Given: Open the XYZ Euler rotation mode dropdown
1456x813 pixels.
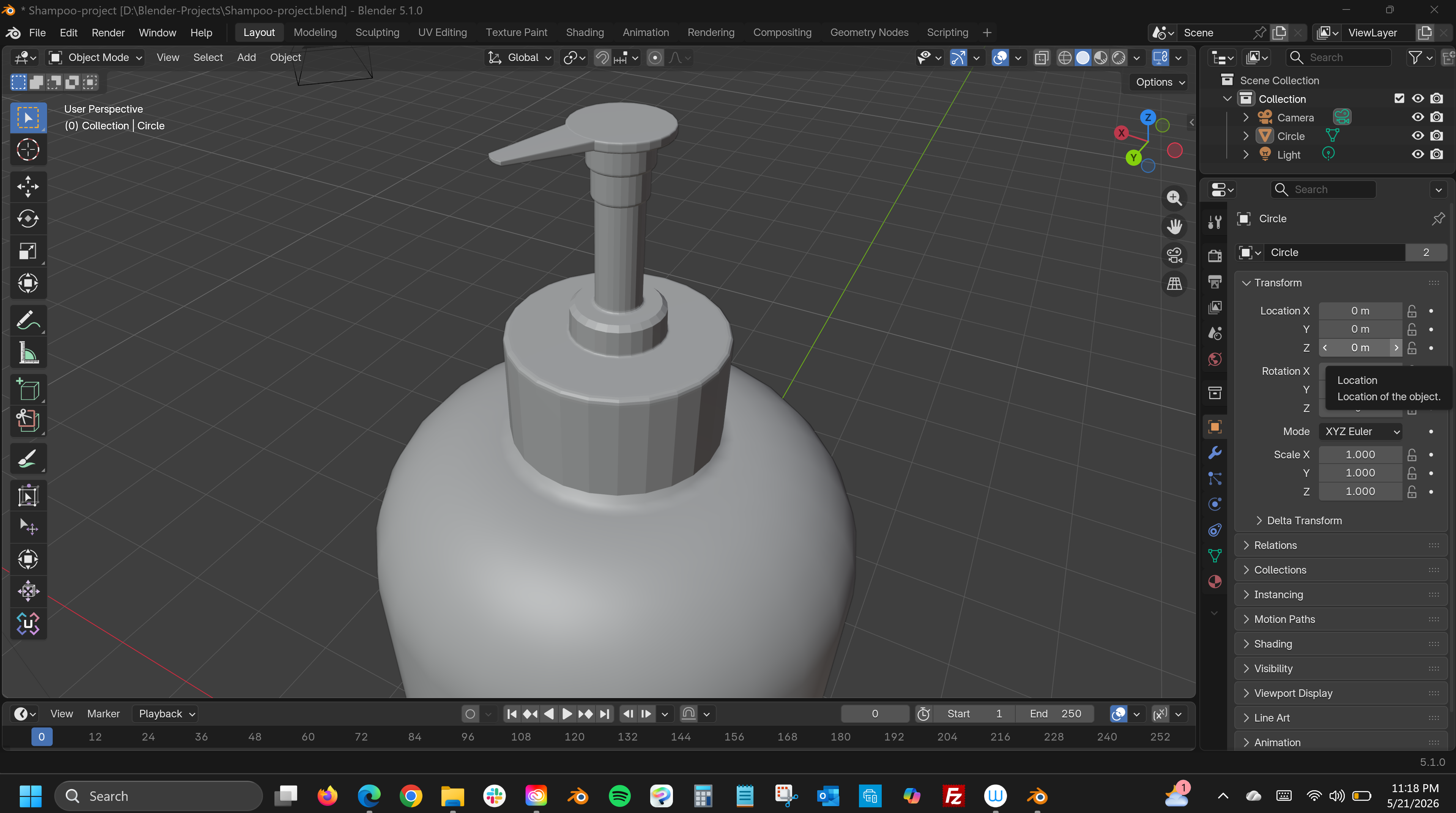Looking at the screenshot, I should point(1360,432).
